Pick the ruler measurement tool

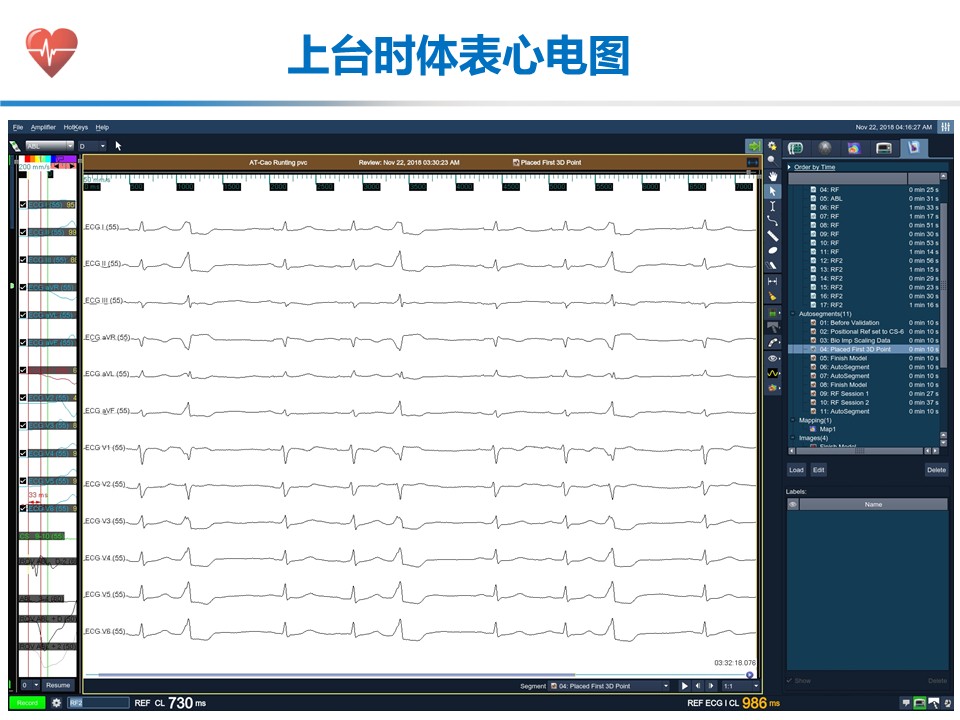773,236
